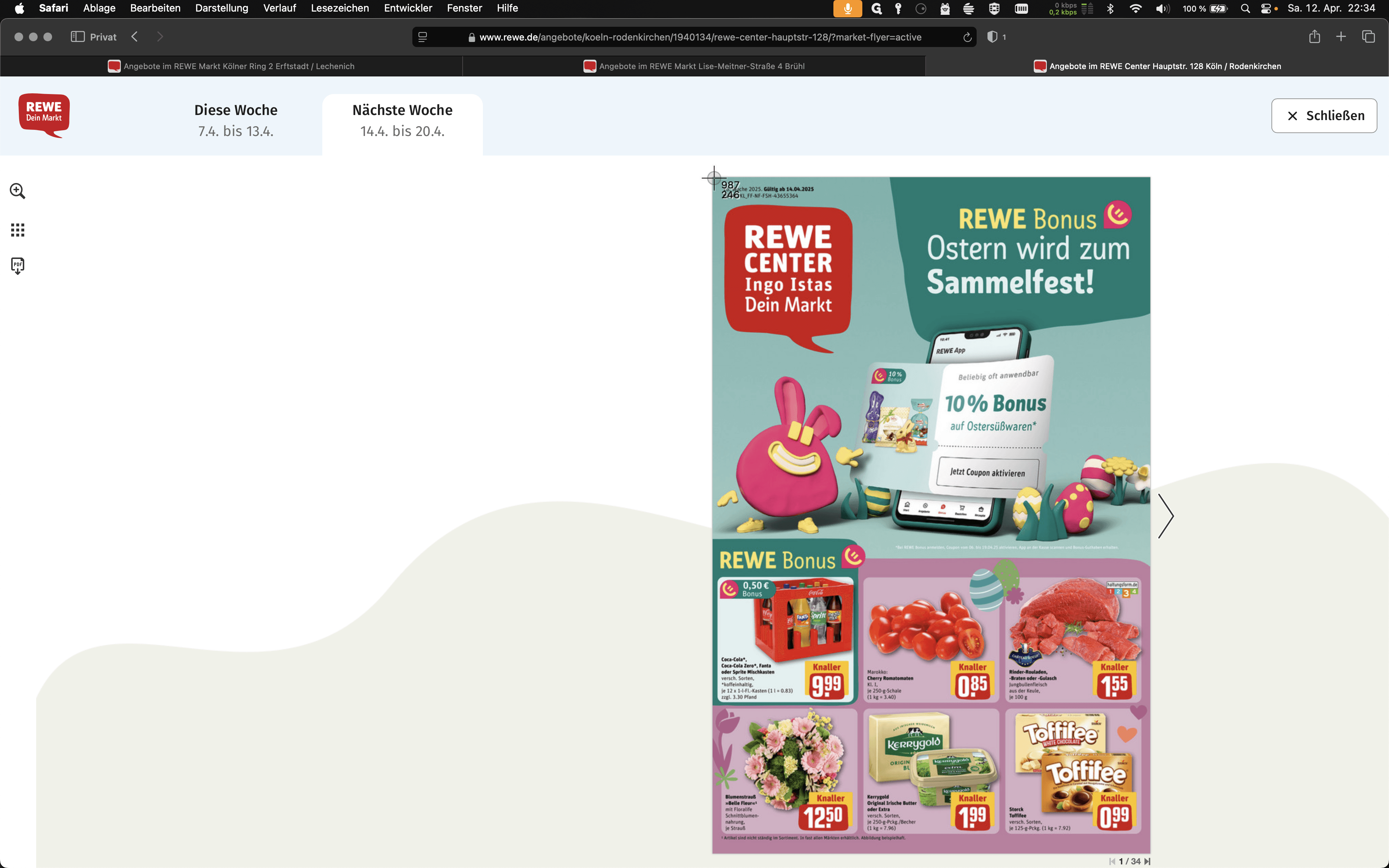Screen dimensions: 1389x868
Task: Open the Verlauf menu
Action: [280, 8]
